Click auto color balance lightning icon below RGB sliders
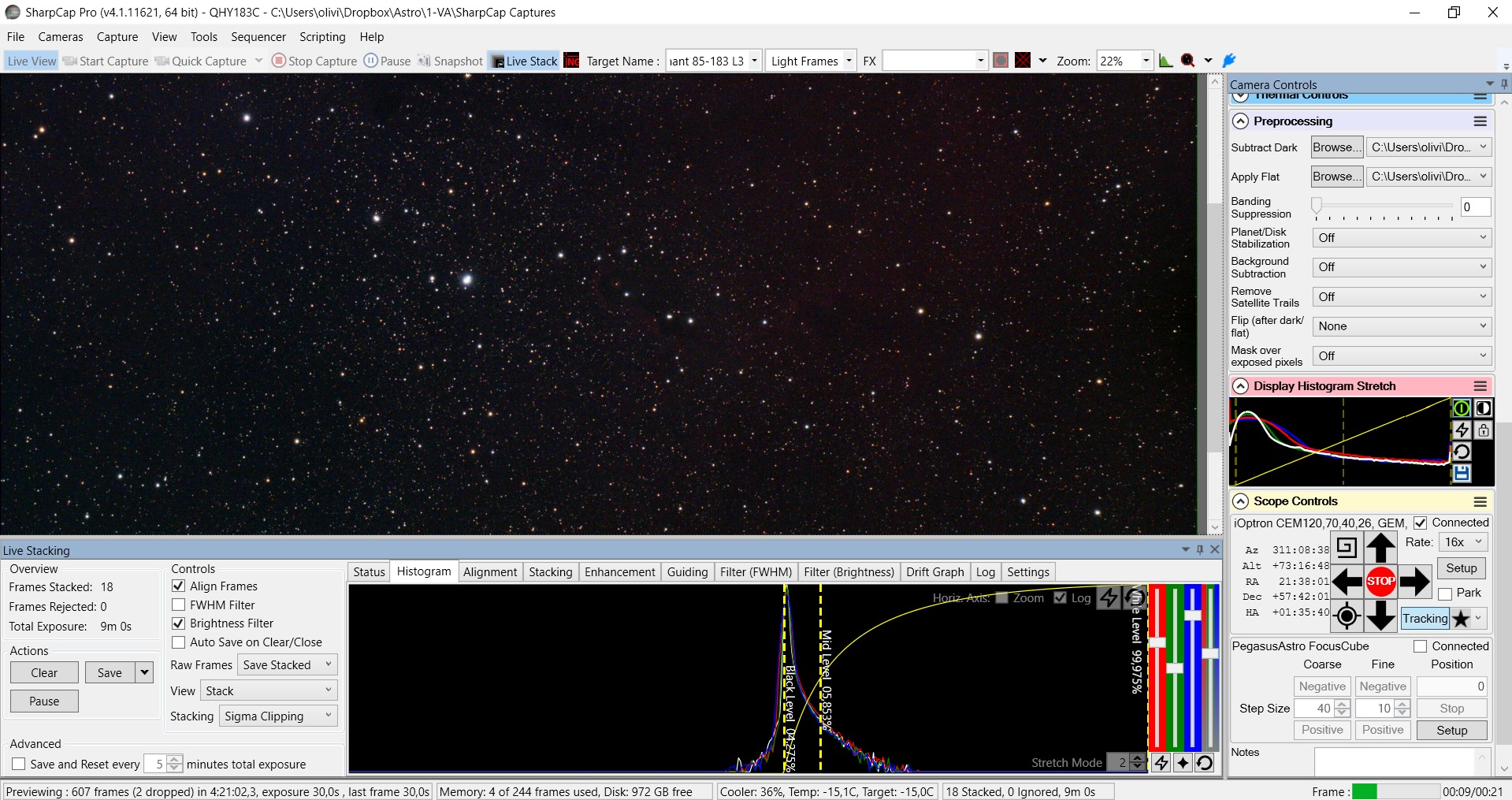This screenshot has height=800, width=1512. coord(1161,762)
